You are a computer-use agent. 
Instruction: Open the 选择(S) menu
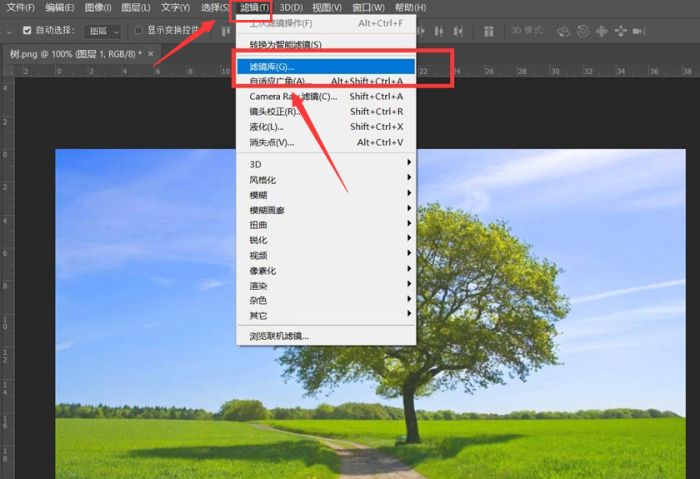coord(214,8)
